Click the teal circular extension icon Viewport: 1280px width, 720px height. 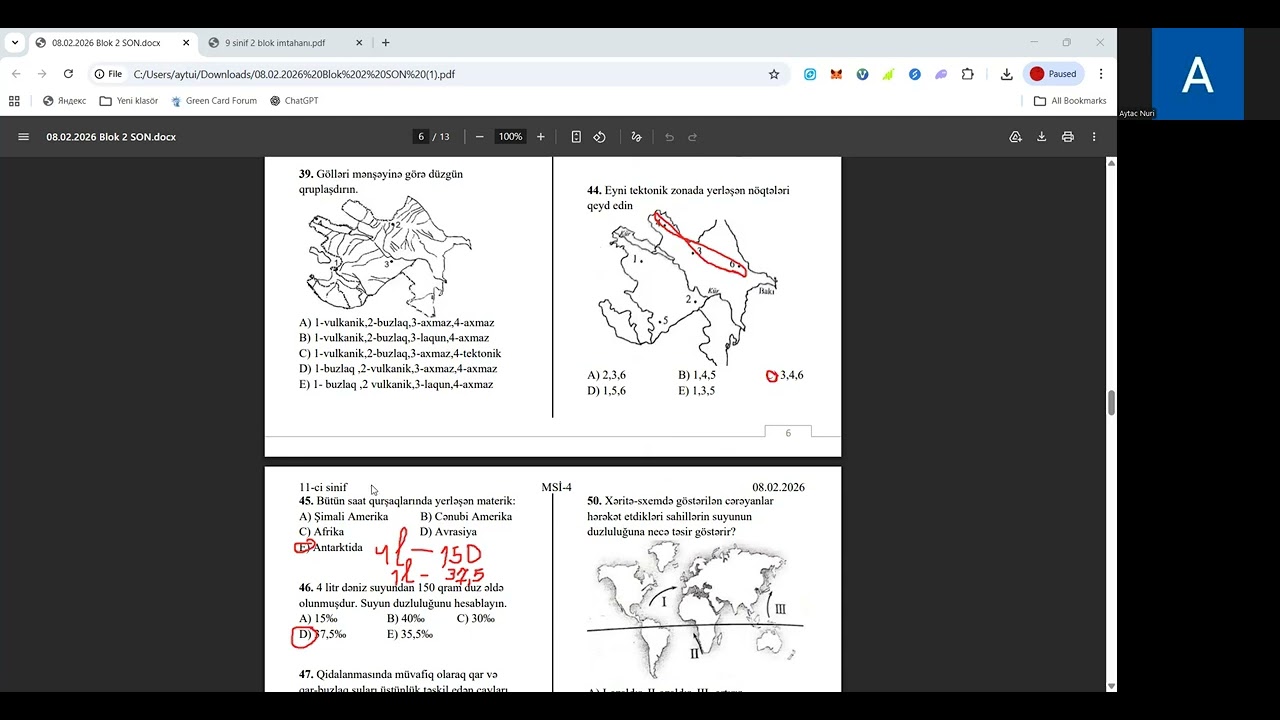point(810,74)
